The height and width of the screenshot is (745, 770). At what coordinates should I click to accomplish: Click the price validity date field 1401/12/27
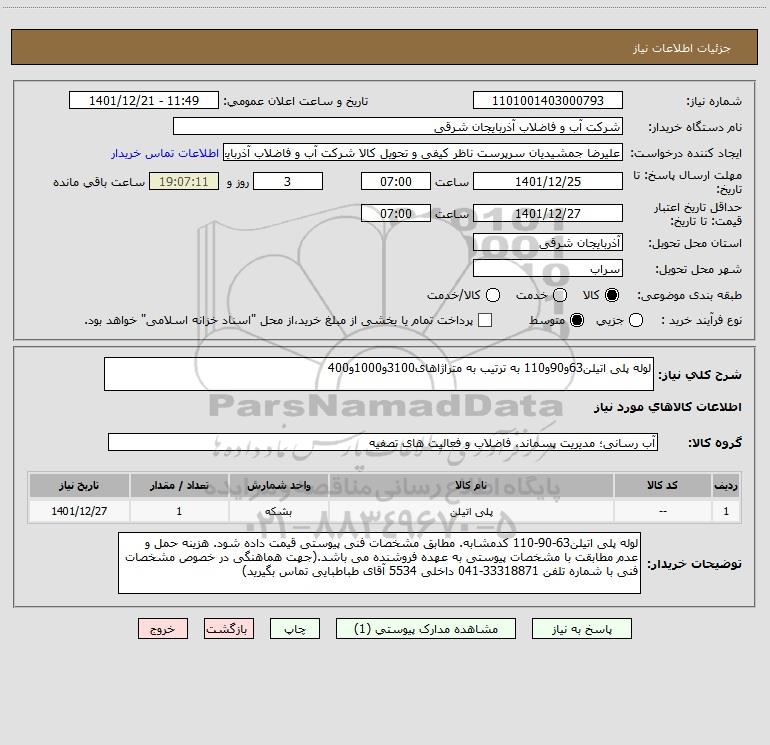click(548, 213)
